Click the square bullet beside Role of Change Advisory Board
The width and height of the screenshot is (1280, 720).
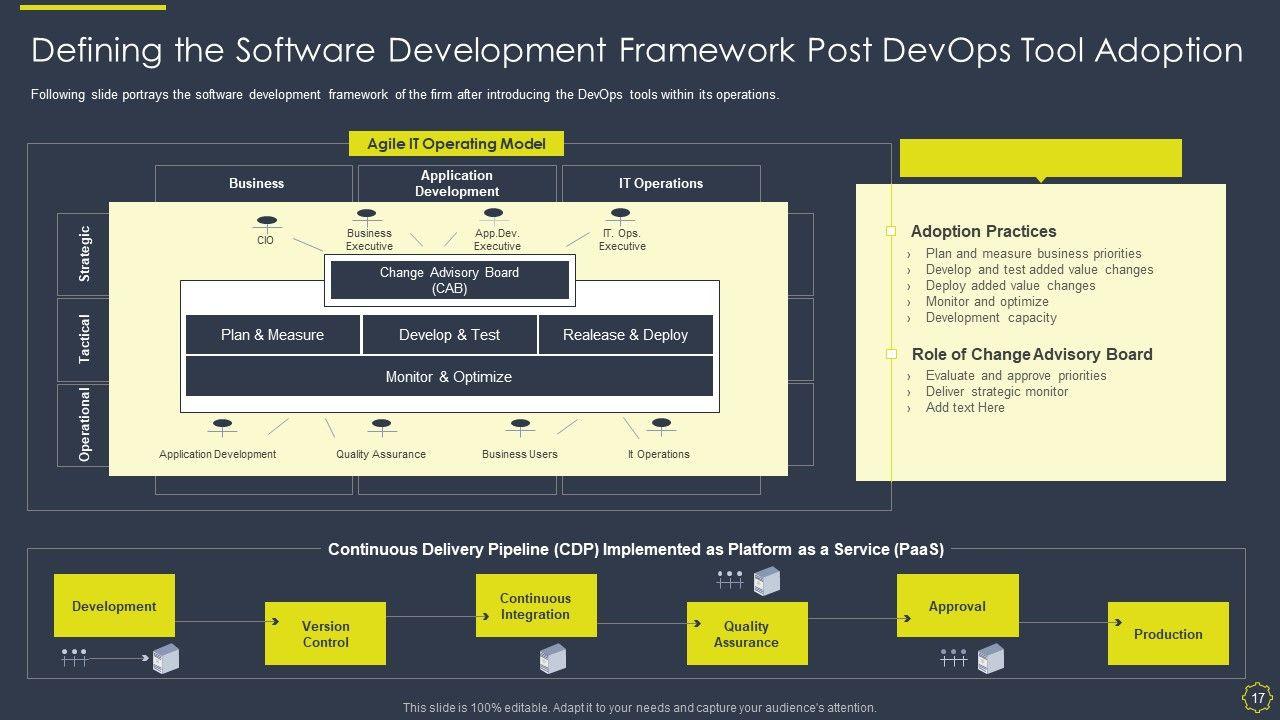tap(891, 354)
